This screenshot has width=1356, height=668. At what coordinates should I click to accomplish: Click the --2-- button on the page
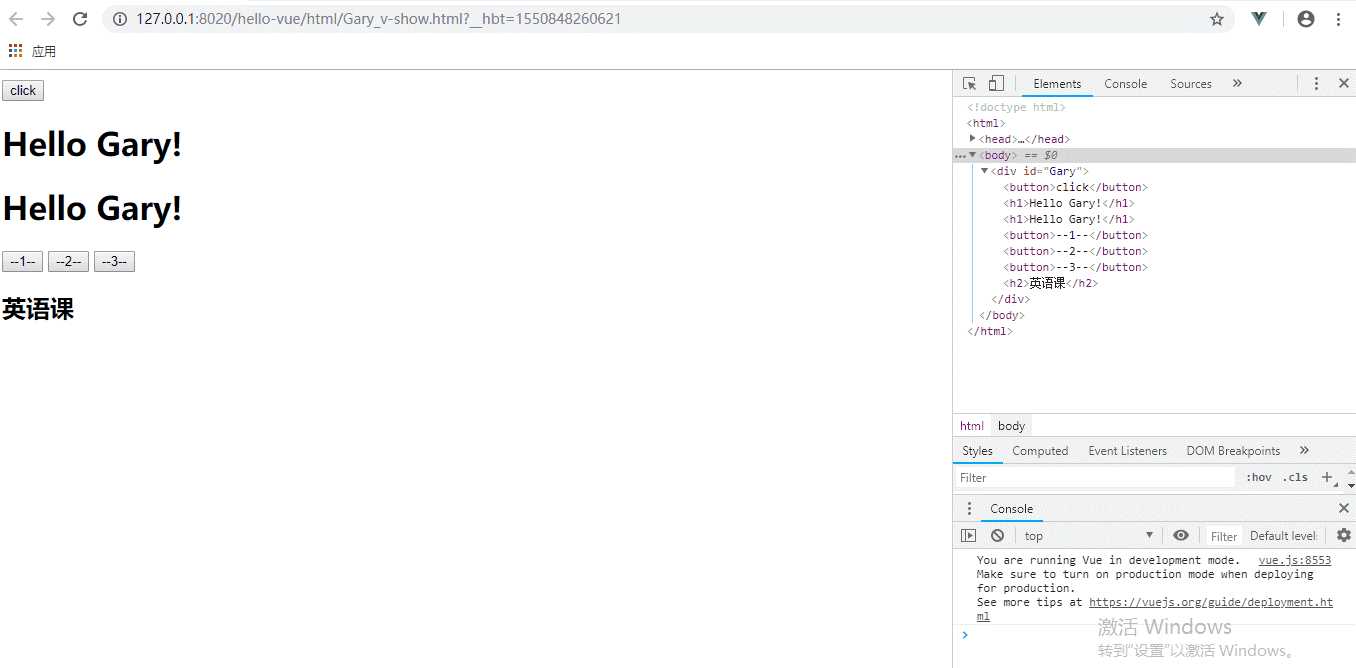pyautogui.click(x=68, y=262)
